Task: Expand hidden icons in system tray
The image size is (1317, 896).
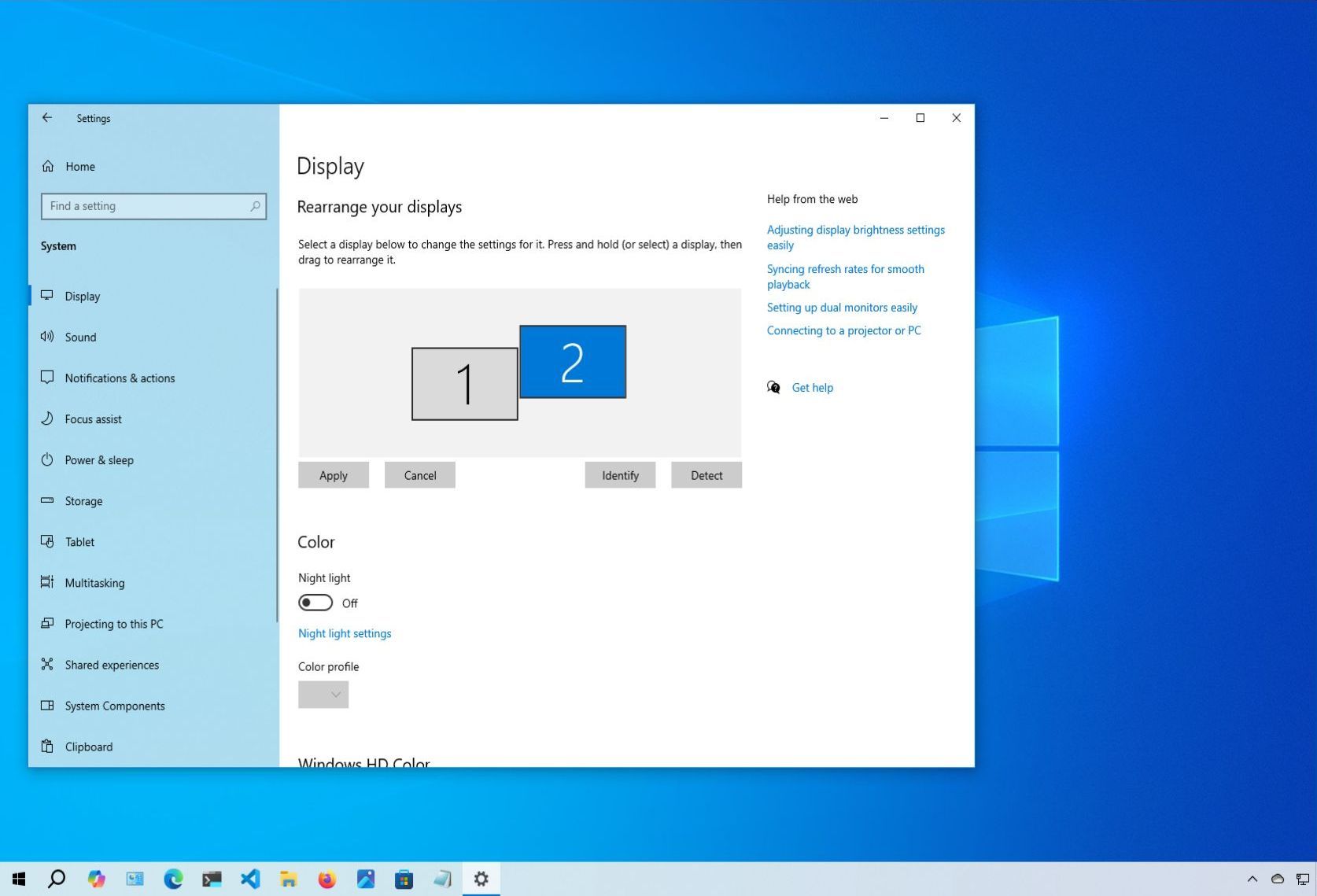Action: tap(1251, 879)
